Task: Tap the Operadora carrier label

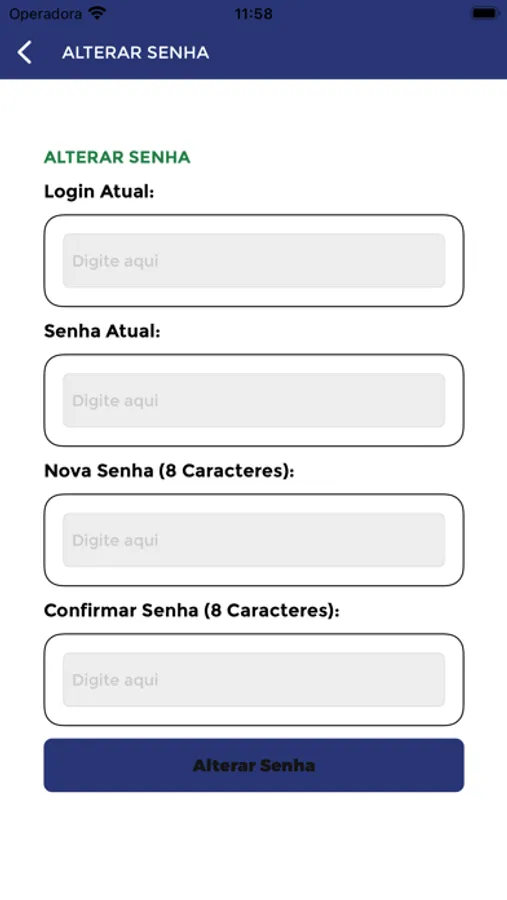Action: (x=45, y=14)
